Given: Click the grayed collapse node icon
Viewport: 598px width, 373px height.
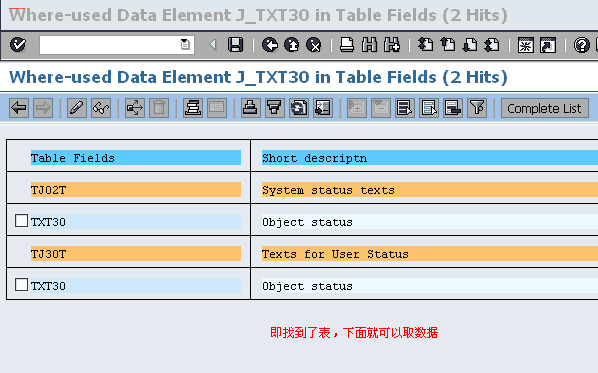Looking at the screenshot, I should point(381,108).
